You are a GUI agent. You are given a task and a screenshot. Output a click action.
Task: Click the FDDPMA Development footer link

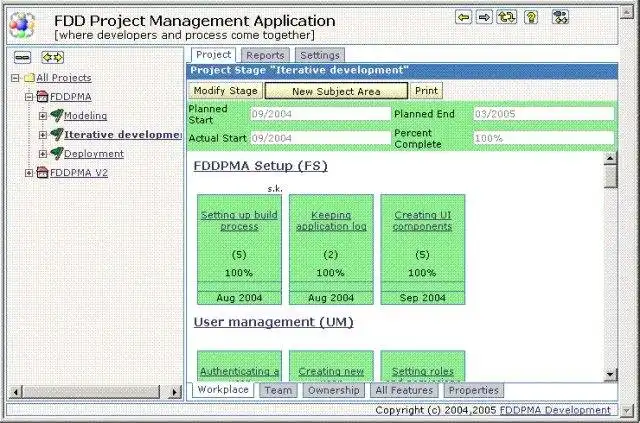coord(555,410)
